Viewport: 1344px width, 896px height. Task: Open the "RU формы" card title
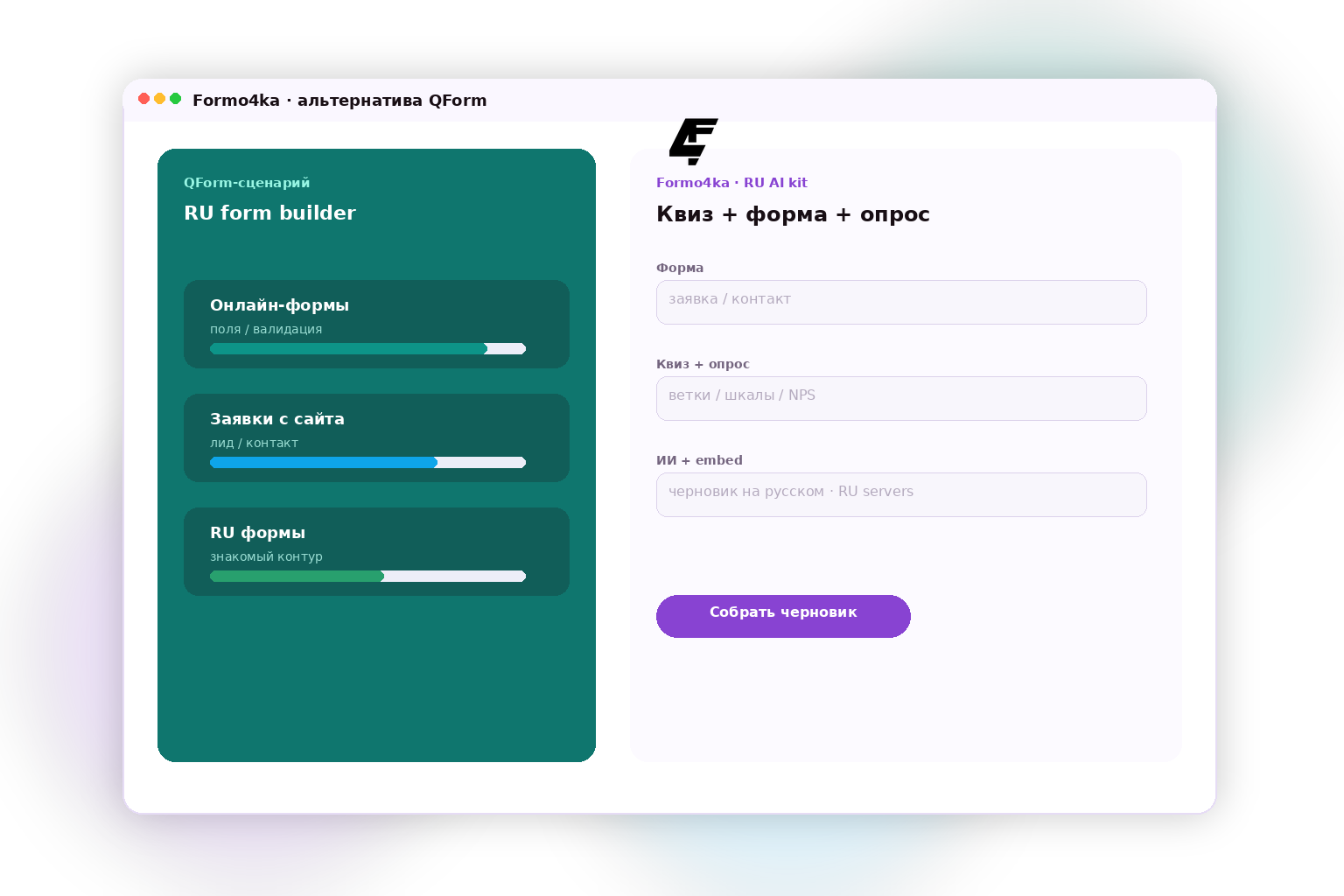(x=257, y=533)
